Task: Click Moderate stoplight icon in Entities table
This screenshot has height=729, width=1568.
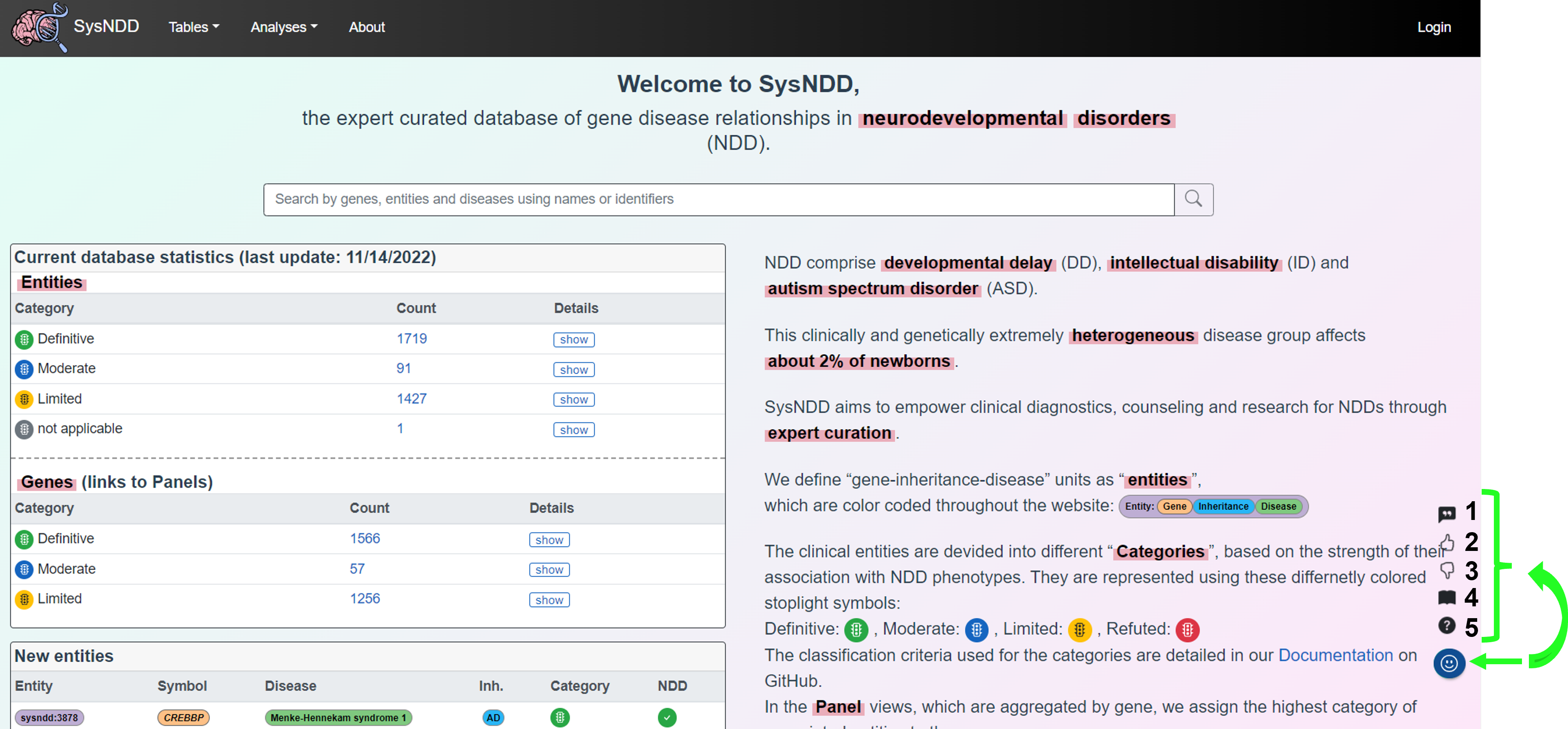Action: pos(24,369)
